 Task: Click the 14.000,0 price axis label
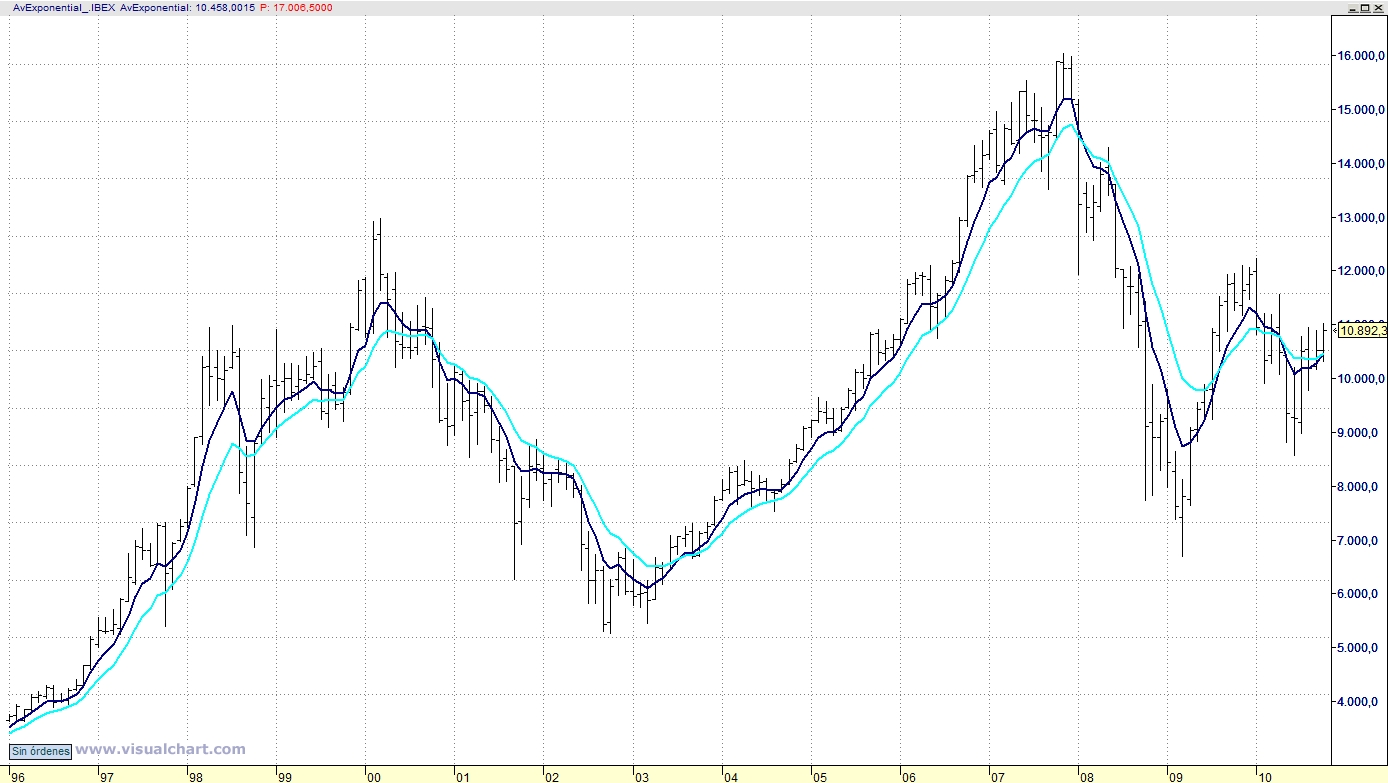coord(1361,164)
